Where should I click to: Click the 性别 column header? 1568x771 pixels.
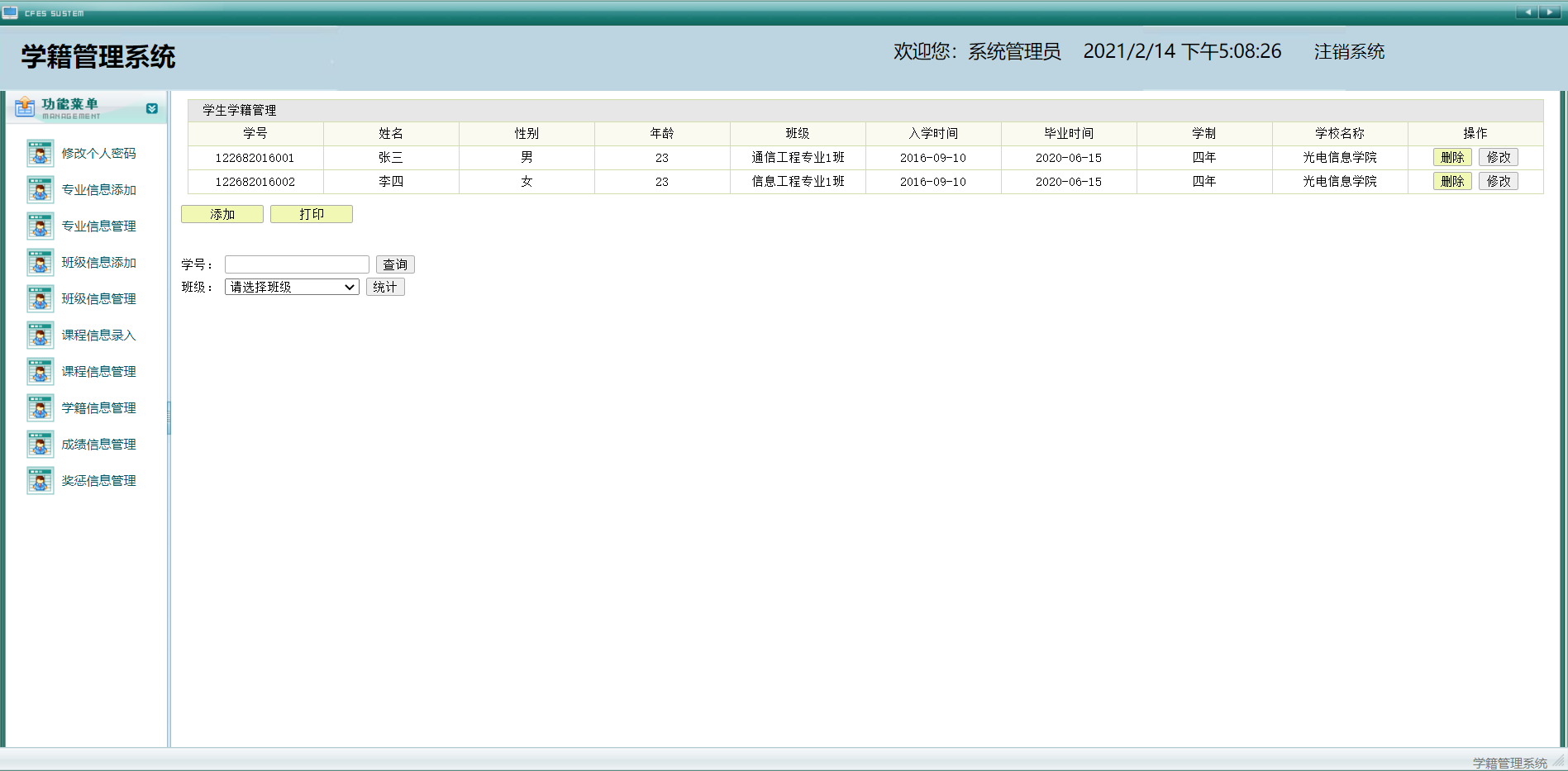coord(527,133)
